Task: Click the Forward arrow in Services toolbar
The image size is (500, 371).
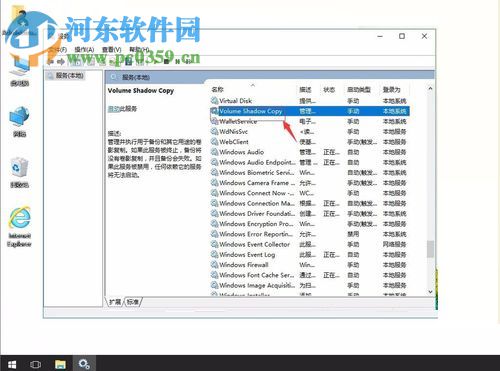Action: (61, 62)
